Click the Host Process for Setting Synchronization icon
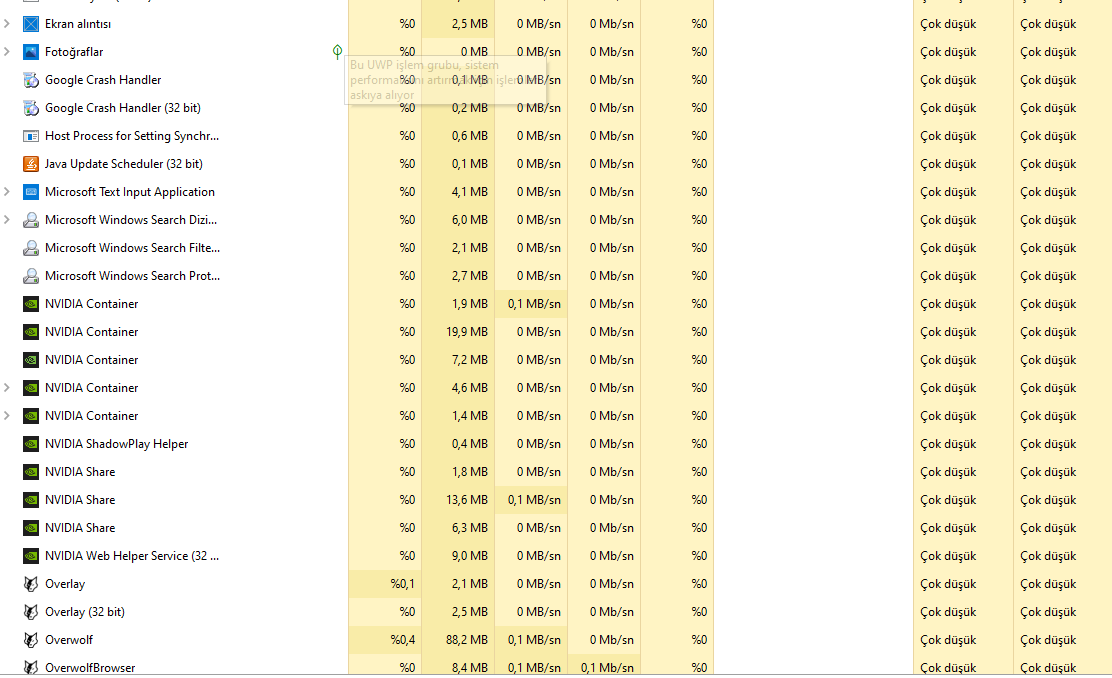This screenshot has width=1112, height=678. (31, 136)
